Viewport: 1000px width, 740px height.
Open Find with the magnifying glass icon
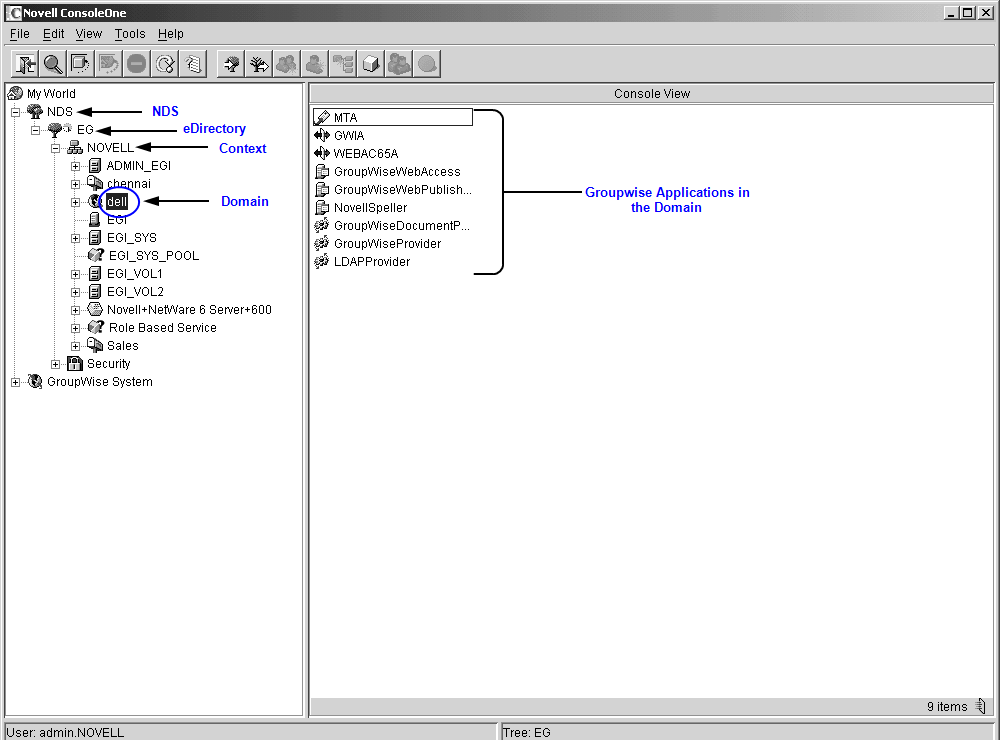coord(53,64)
